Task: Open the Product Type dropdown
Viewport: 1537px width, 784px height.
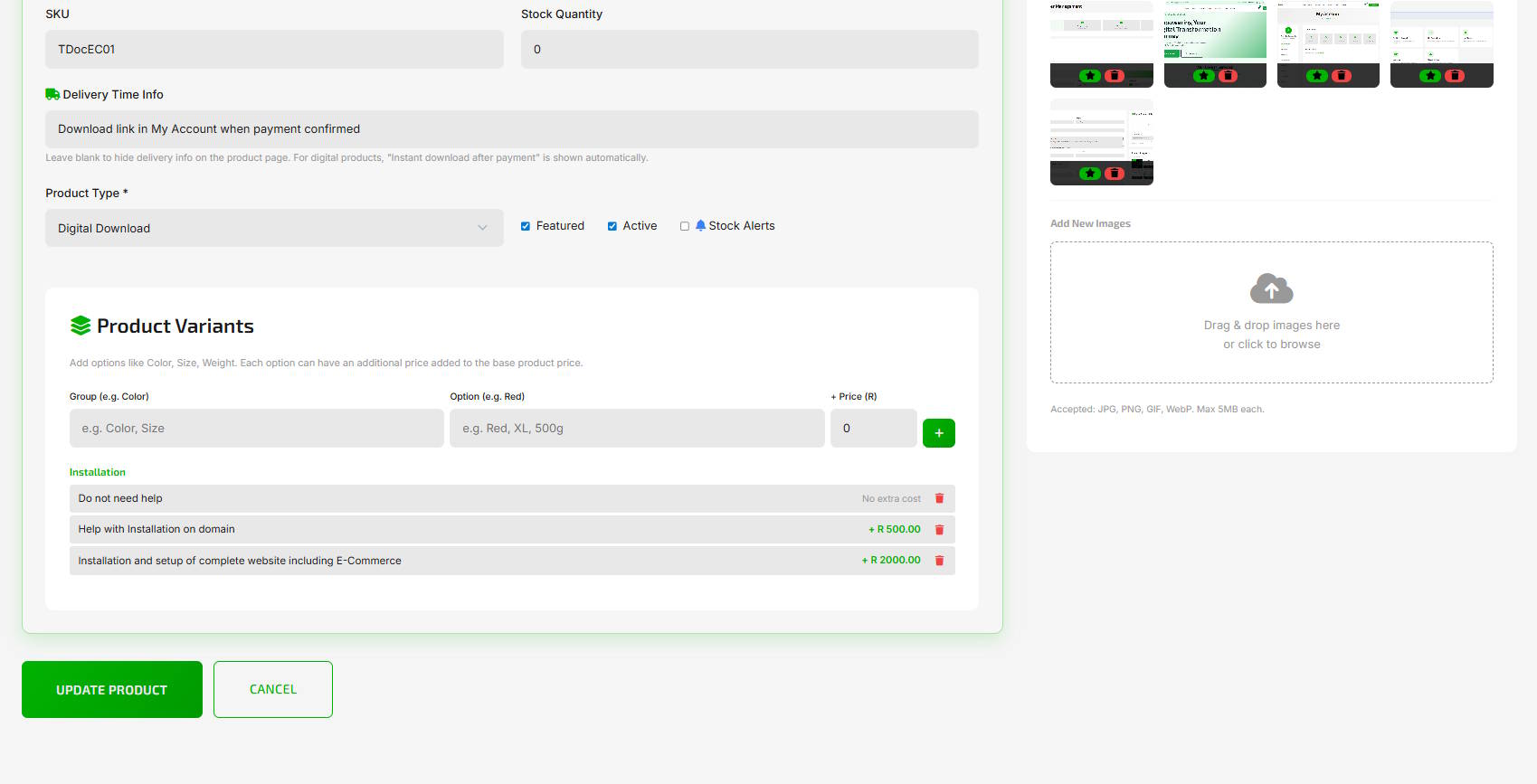Action: click(274, 228)
